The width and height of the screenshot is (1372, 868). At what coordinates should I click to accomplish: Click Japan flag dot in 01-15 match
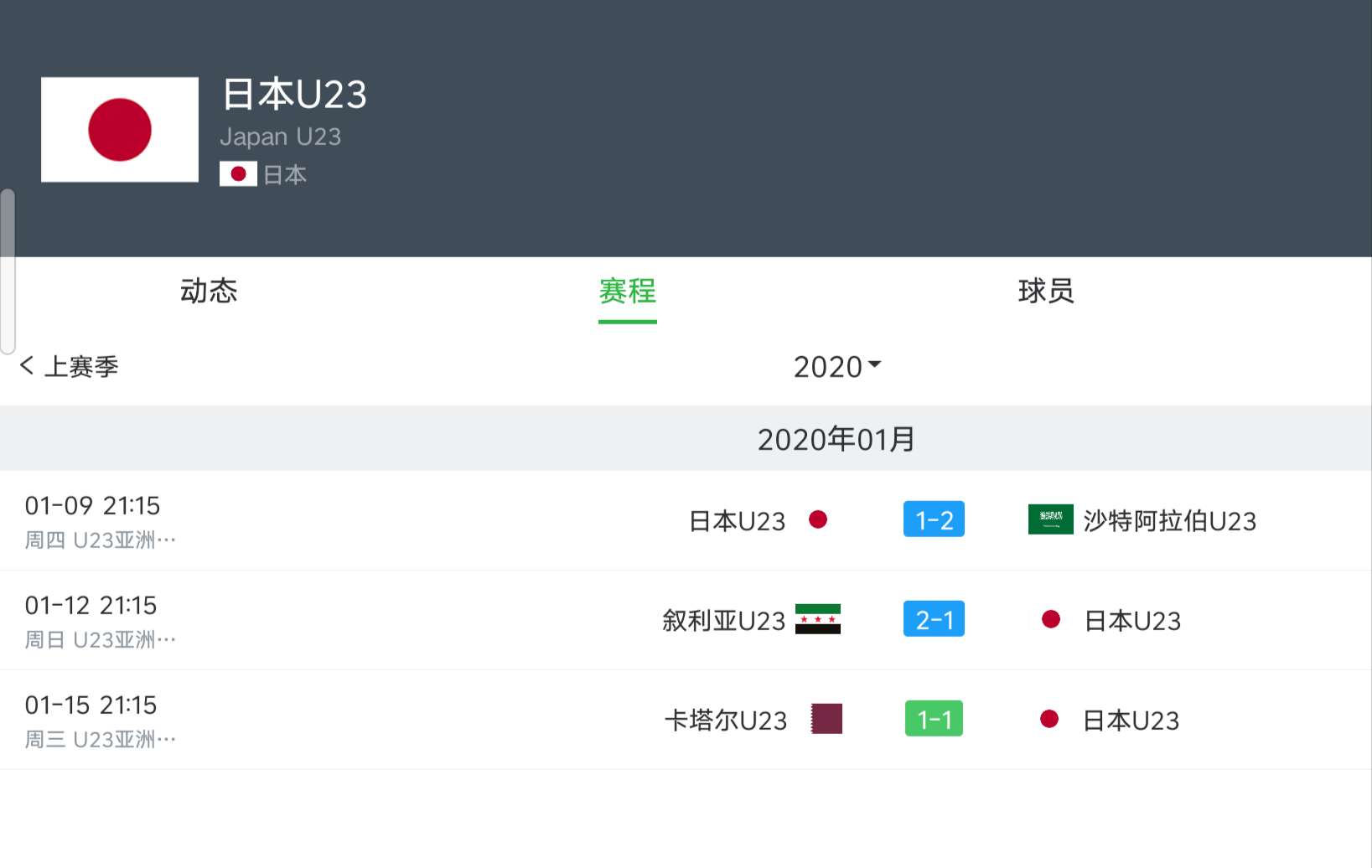[1049, 719]
